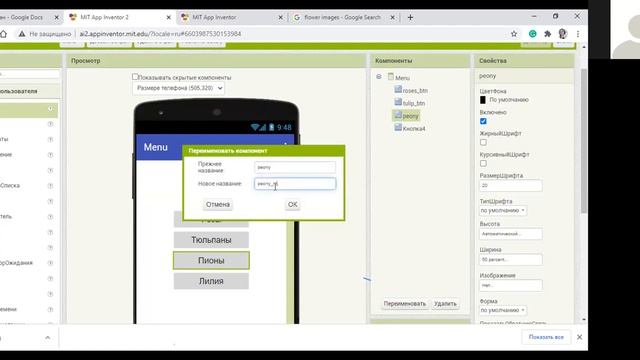Confirm rename with OK button
The width and height of the screenshot is (640, 360).
[x=293, y=204]
